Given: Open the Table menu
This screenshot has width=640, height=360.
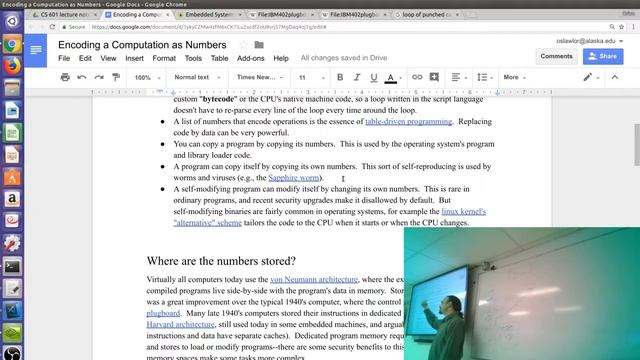Looking at the screenshot, I should pyautogui.click(x=219, y=58).
